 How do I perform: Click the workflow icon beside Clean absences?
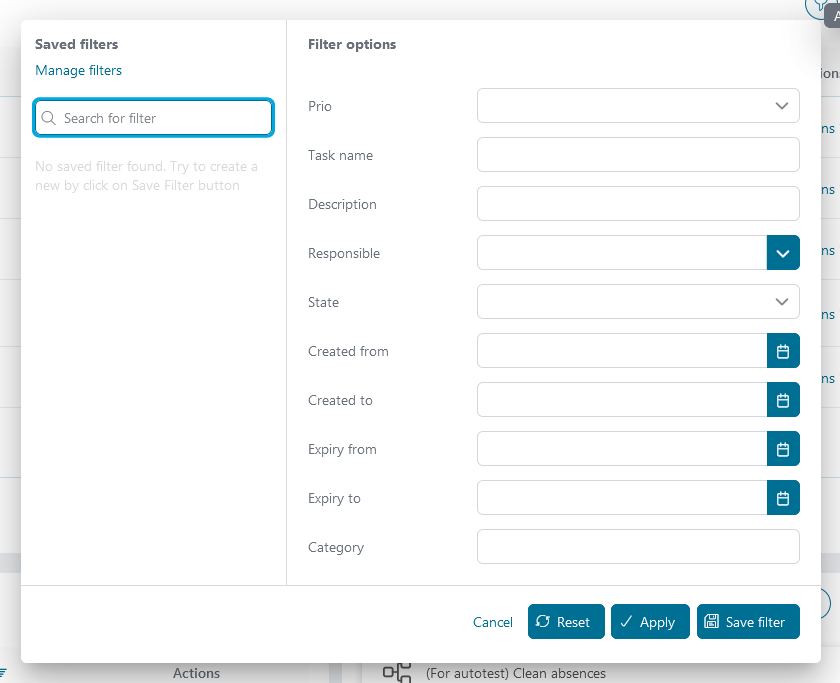397,672
